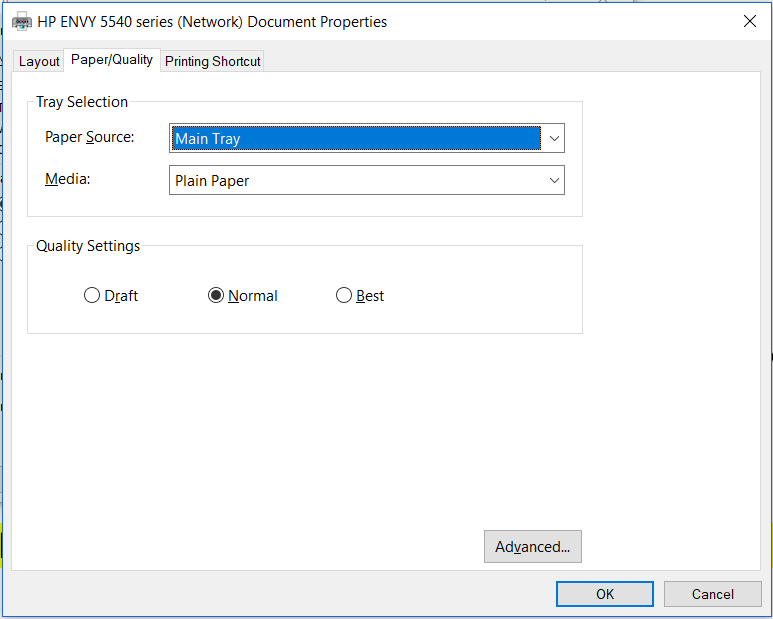Confirm settings with the OK button
This screenshot has height=619, width=773.
pyautogui.click(x=604, y=594)
